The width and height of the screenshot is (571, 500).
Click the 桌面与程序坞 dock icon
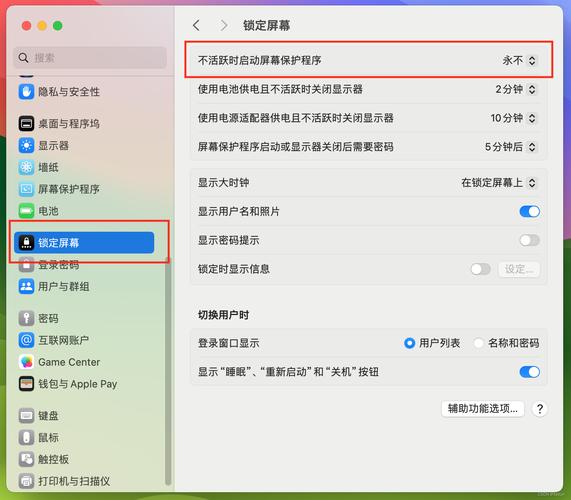coord(26,123)
